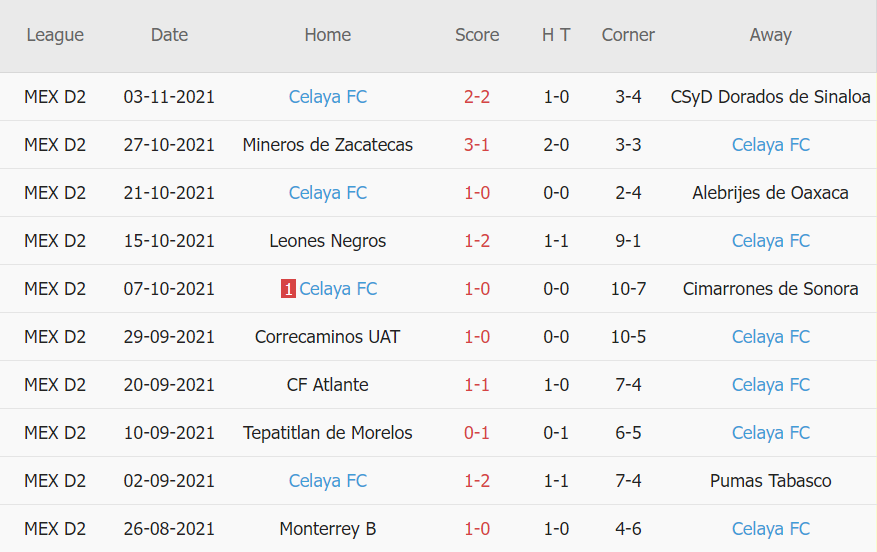Screen dimensions: 877x552
Task: Click the red card icon beside Celaya FC
Action: pyautogui.click(x=288, y=289)
